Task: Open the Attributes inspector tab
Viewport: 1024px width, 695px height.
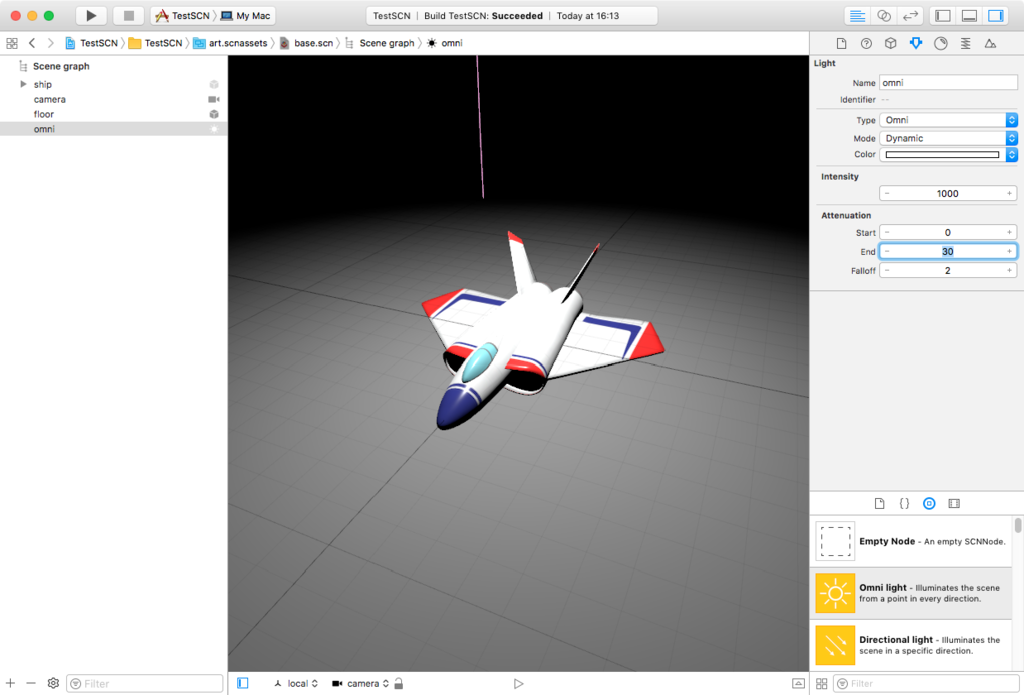Action: click(x=916, y=43)
